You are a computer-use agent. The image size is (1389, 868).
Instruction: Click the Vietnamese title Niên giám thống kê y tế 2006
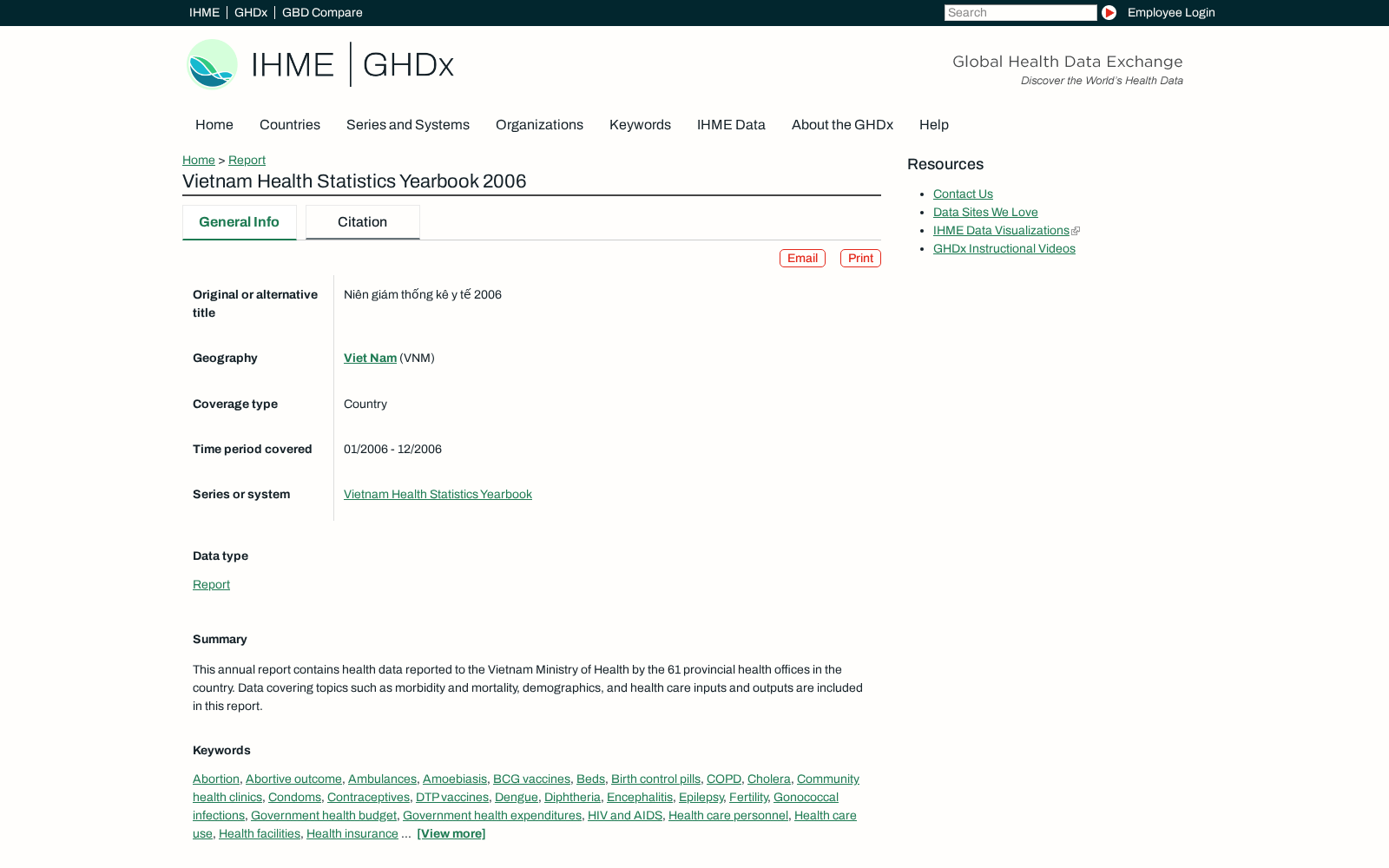tap(423, 295)
